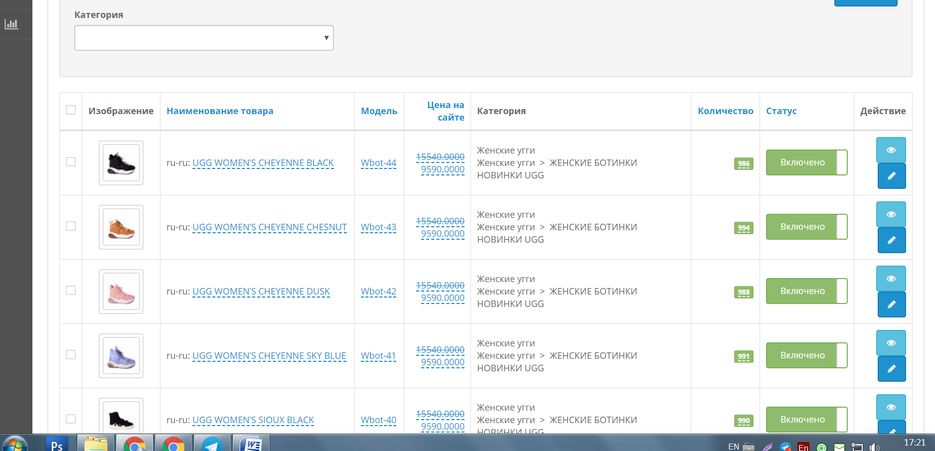Click the EN language indicator in the tray
This screenshot has height=451, width=935.
point(733,446)
